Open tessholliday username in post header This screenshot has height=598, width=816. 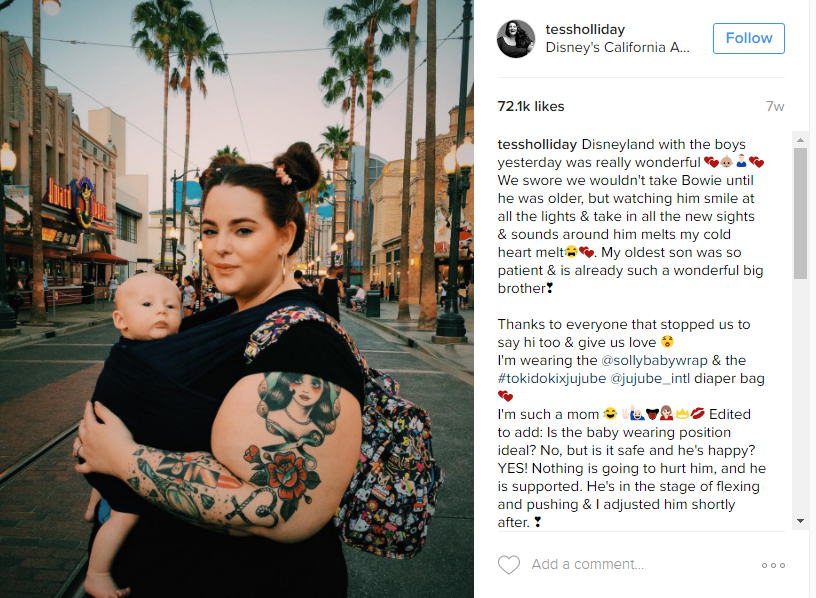(585, 30)
